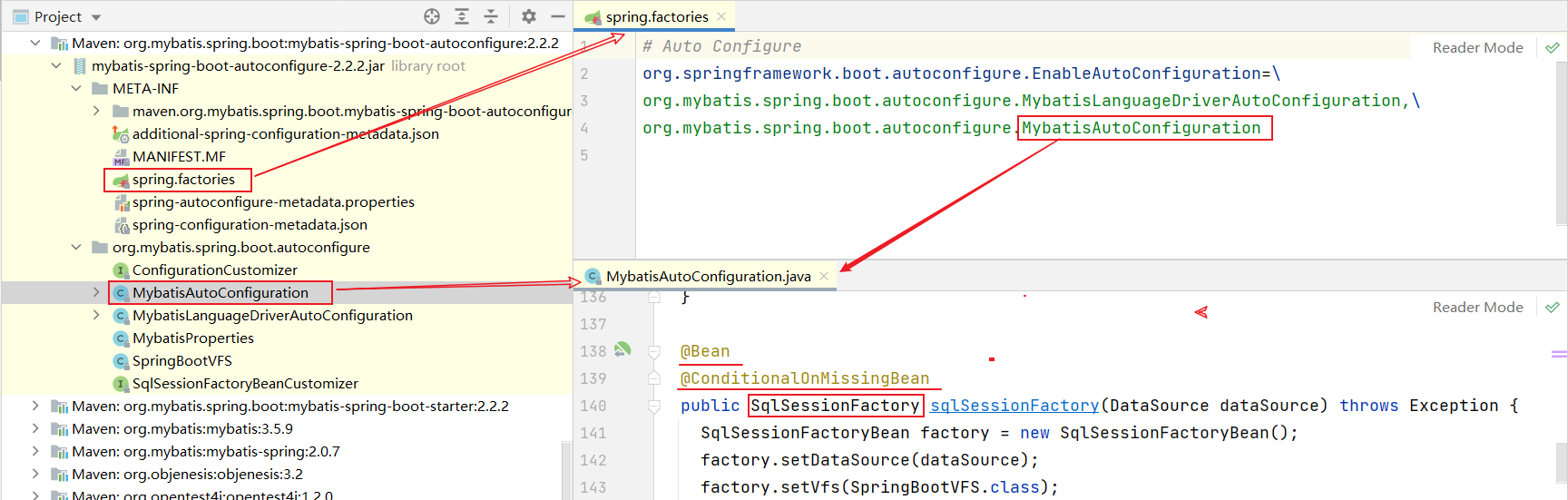This screenshot has height=500, width=1568.
Task: Select the MybatisAutoConfiguration.java editor tab
Action: click(708, 277)
